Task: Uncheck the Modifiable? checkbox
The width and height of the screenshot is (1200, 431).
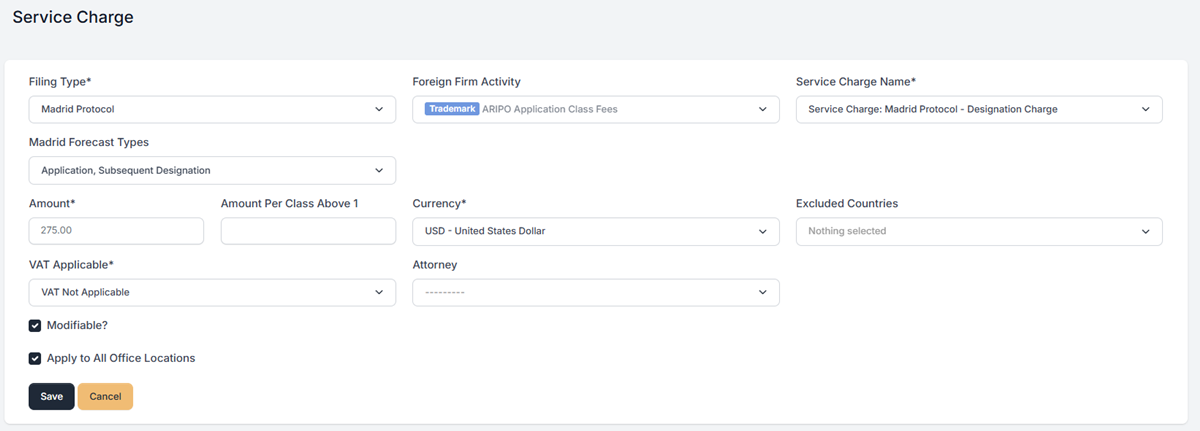Action: (35, 325)
